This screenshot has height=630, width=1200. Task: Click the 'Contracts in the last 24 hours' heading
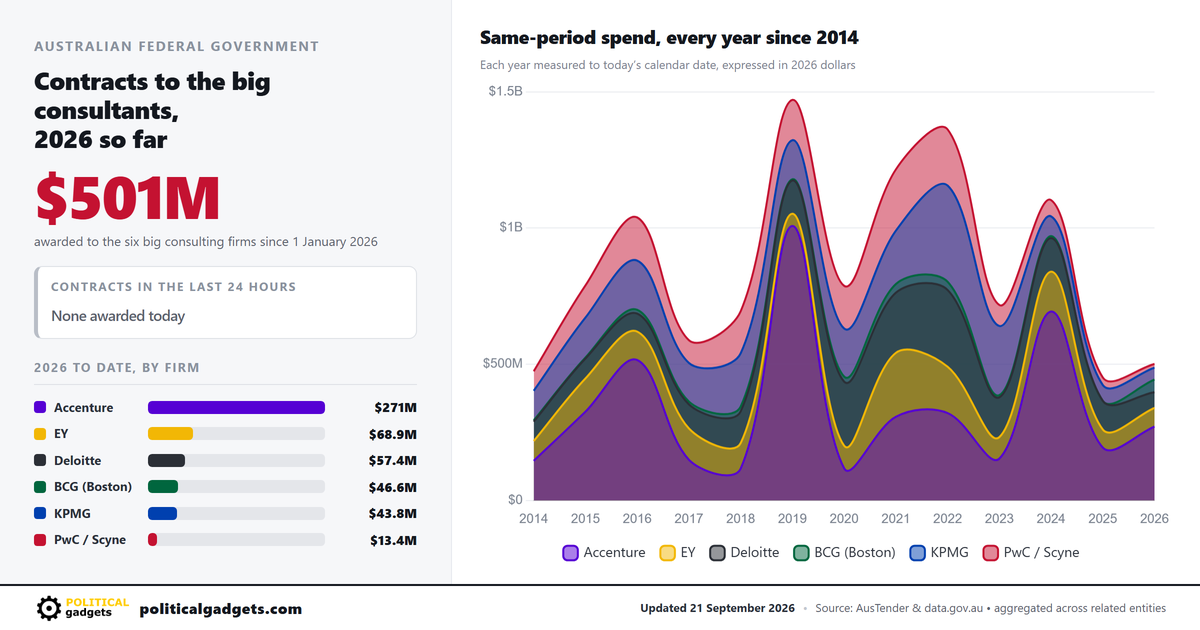click(174, 287)
